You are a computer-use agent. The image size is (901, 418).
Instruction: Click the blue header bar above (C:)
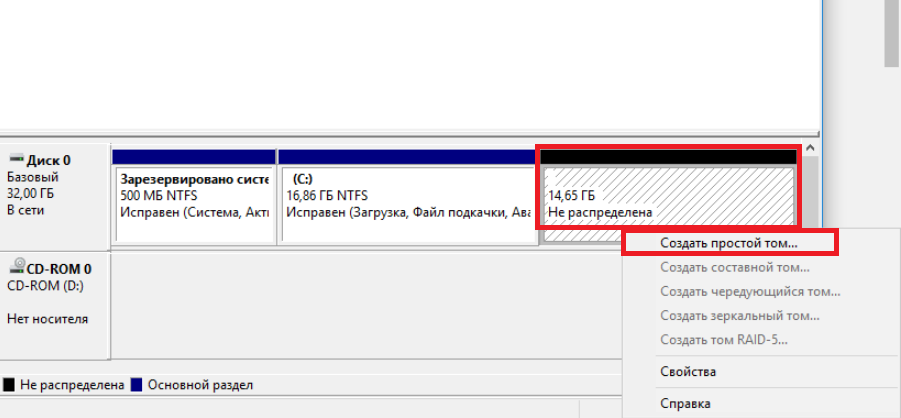[407, 157]
